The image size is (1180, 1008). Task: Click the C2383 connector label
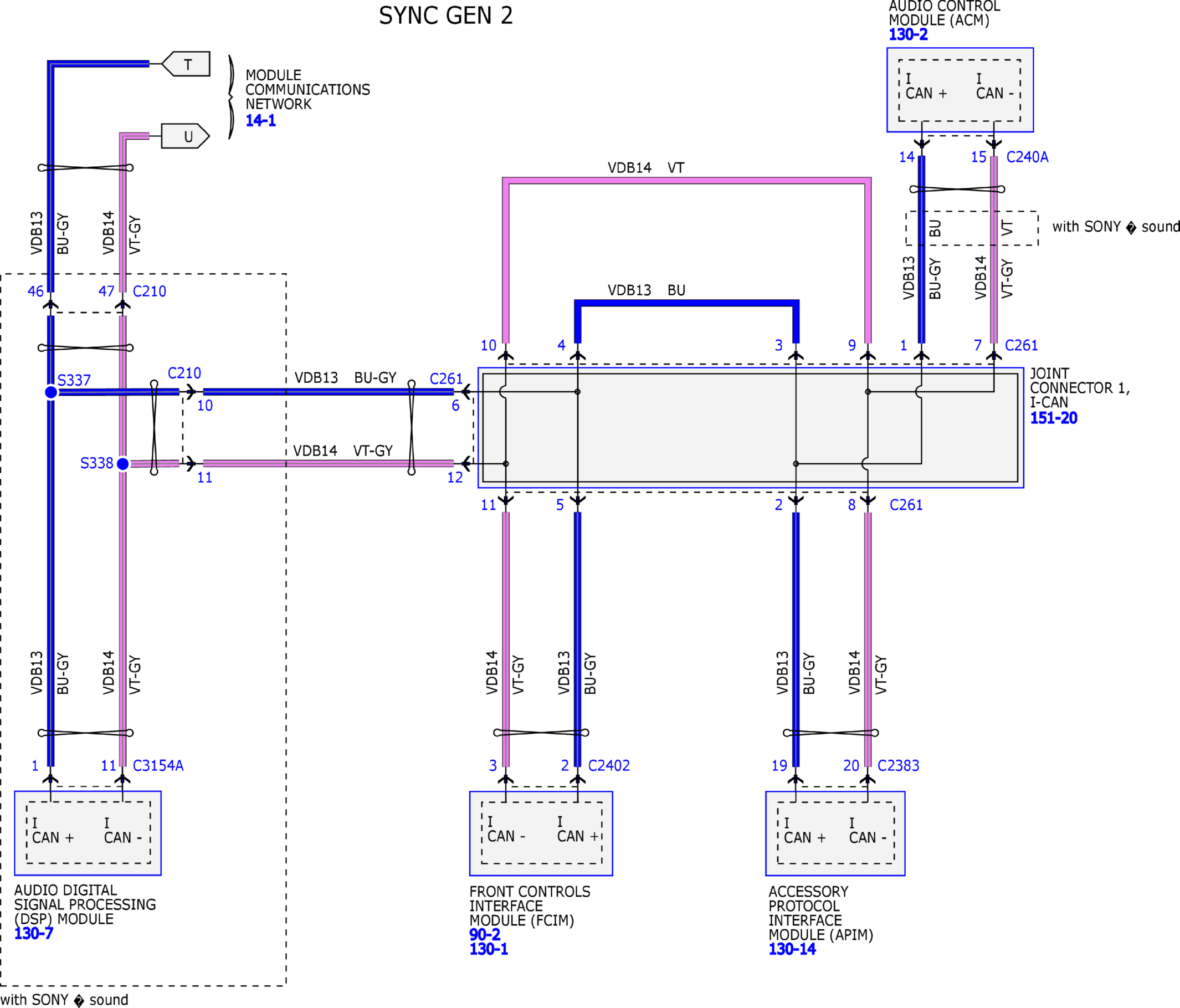[898, 765]
